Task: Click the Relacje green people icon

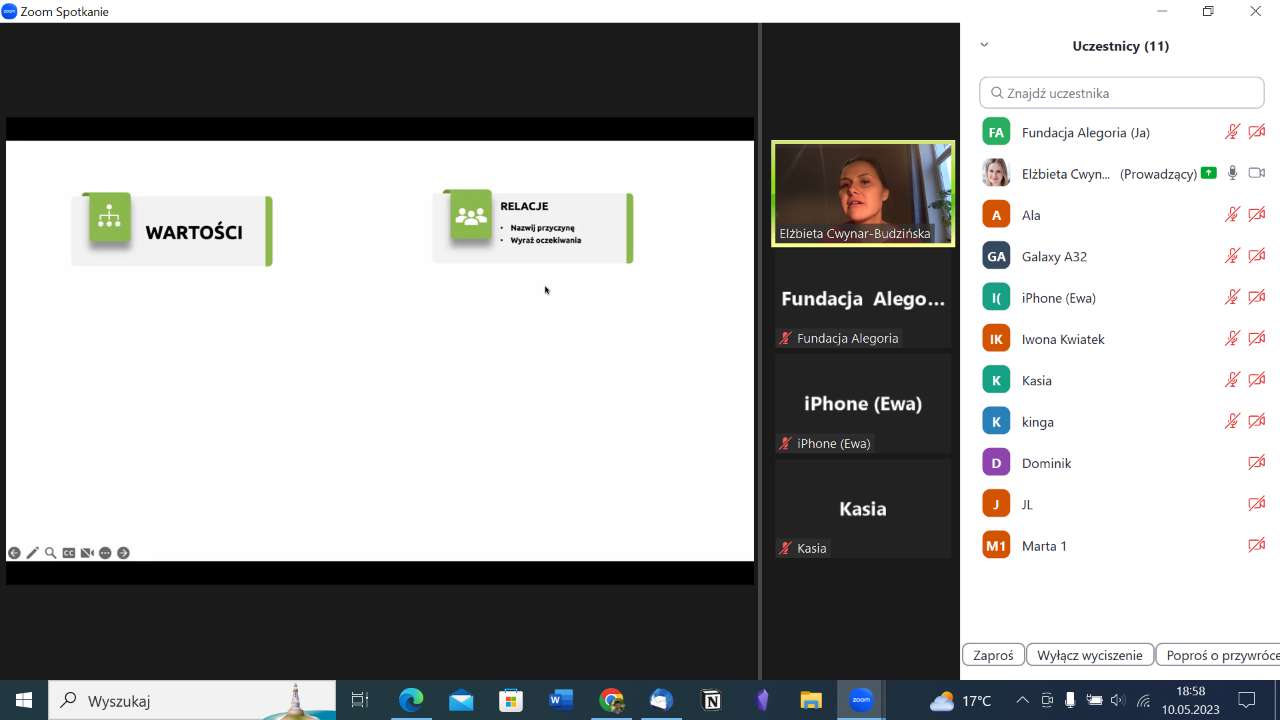Action: [470, 215]
